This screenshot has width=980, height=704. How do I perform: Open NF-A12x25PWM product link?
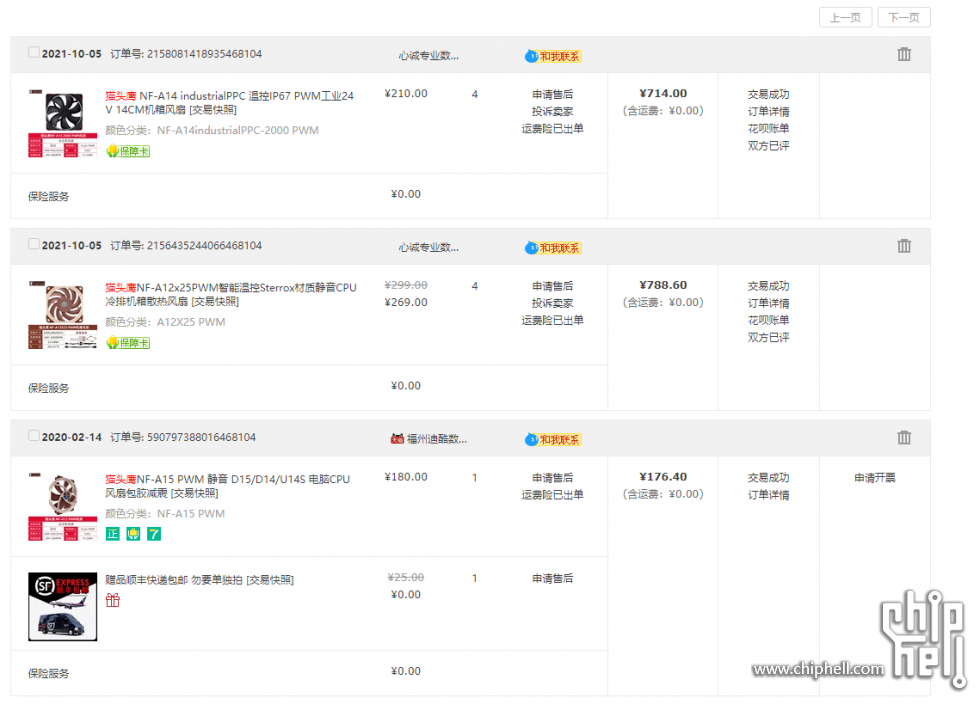(231, 294)
